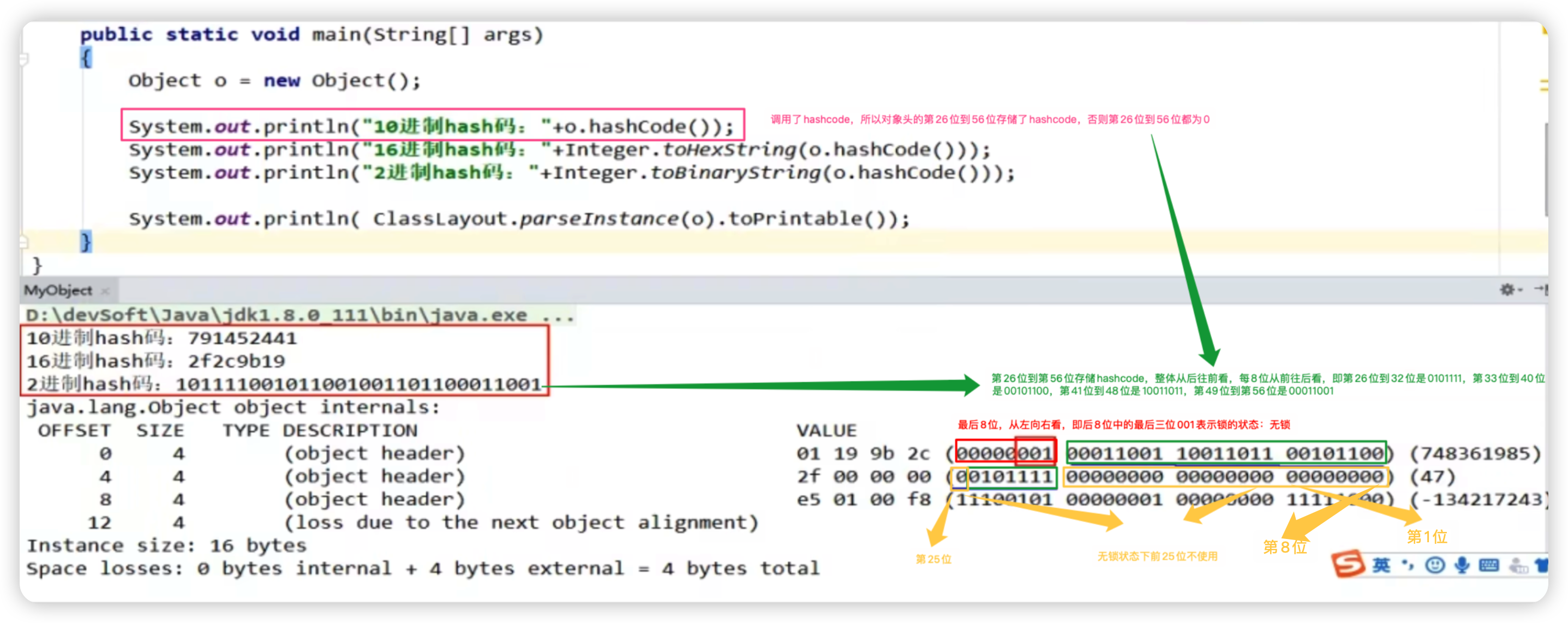Click the "Object o = new Object();" code line

pyautogui.click(x=274, y=80)
